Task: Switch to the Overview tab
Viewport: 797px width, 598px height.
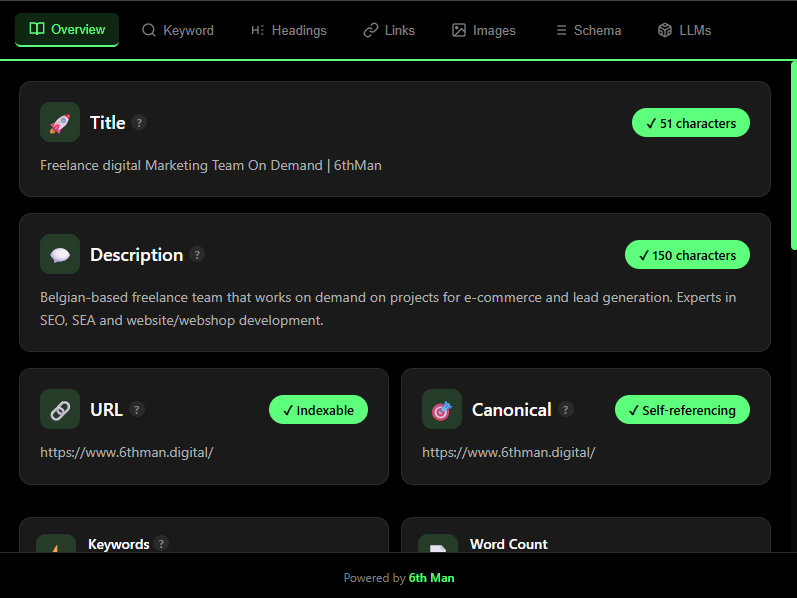Action: 67,29
